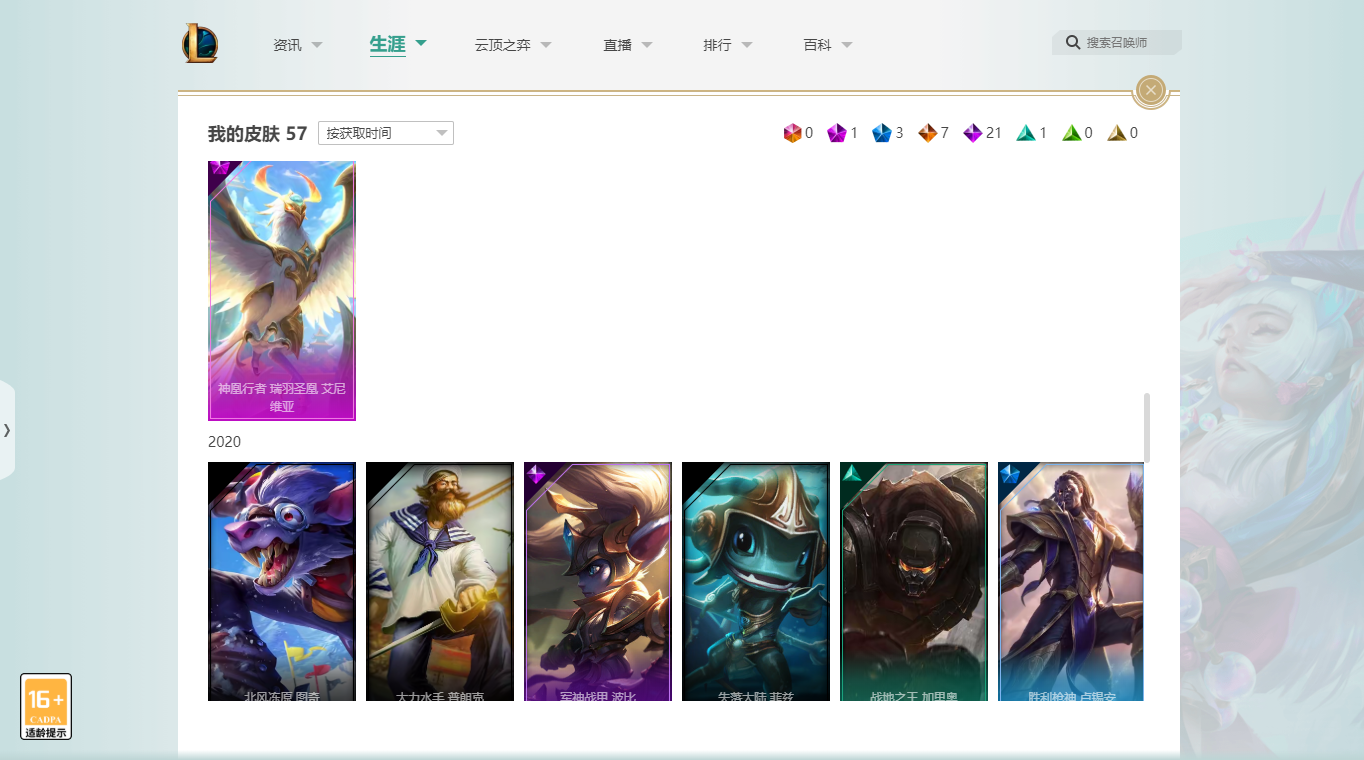Open the 失落大陆 菲兹 skin card

pos(756,581)
